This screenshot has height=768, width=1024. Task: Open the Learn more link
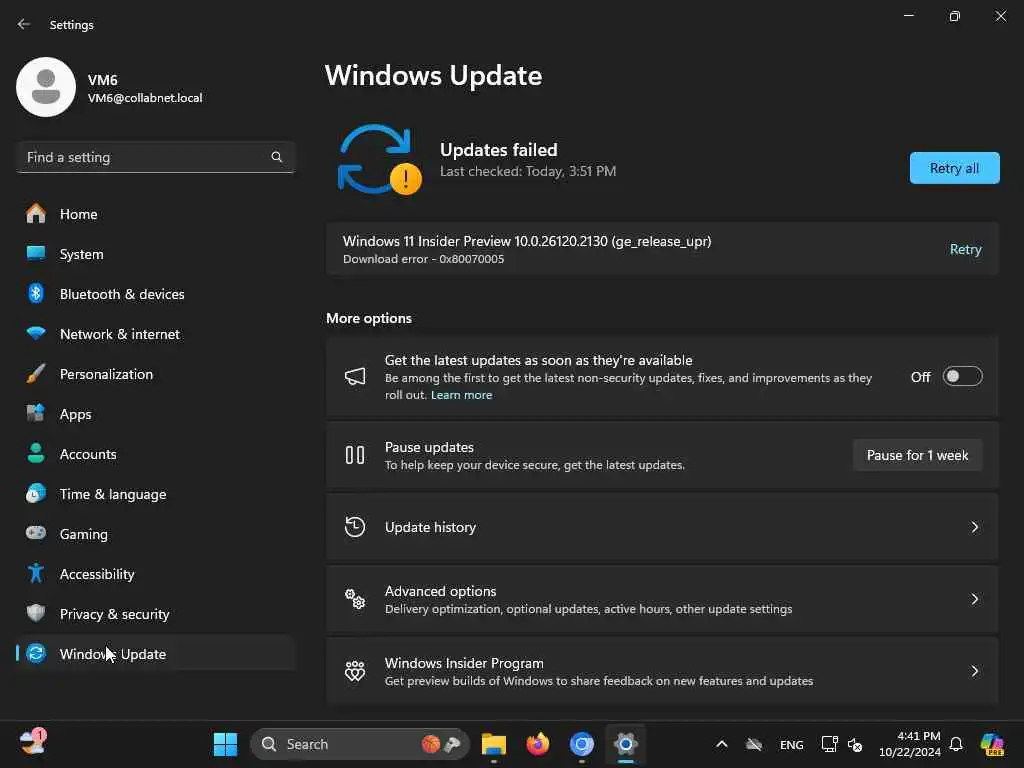[461, 394]
